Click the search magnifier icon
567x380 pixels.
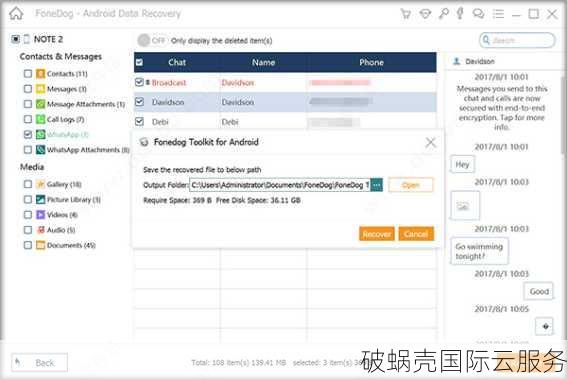pyautogui.click(x=486, y=40)
